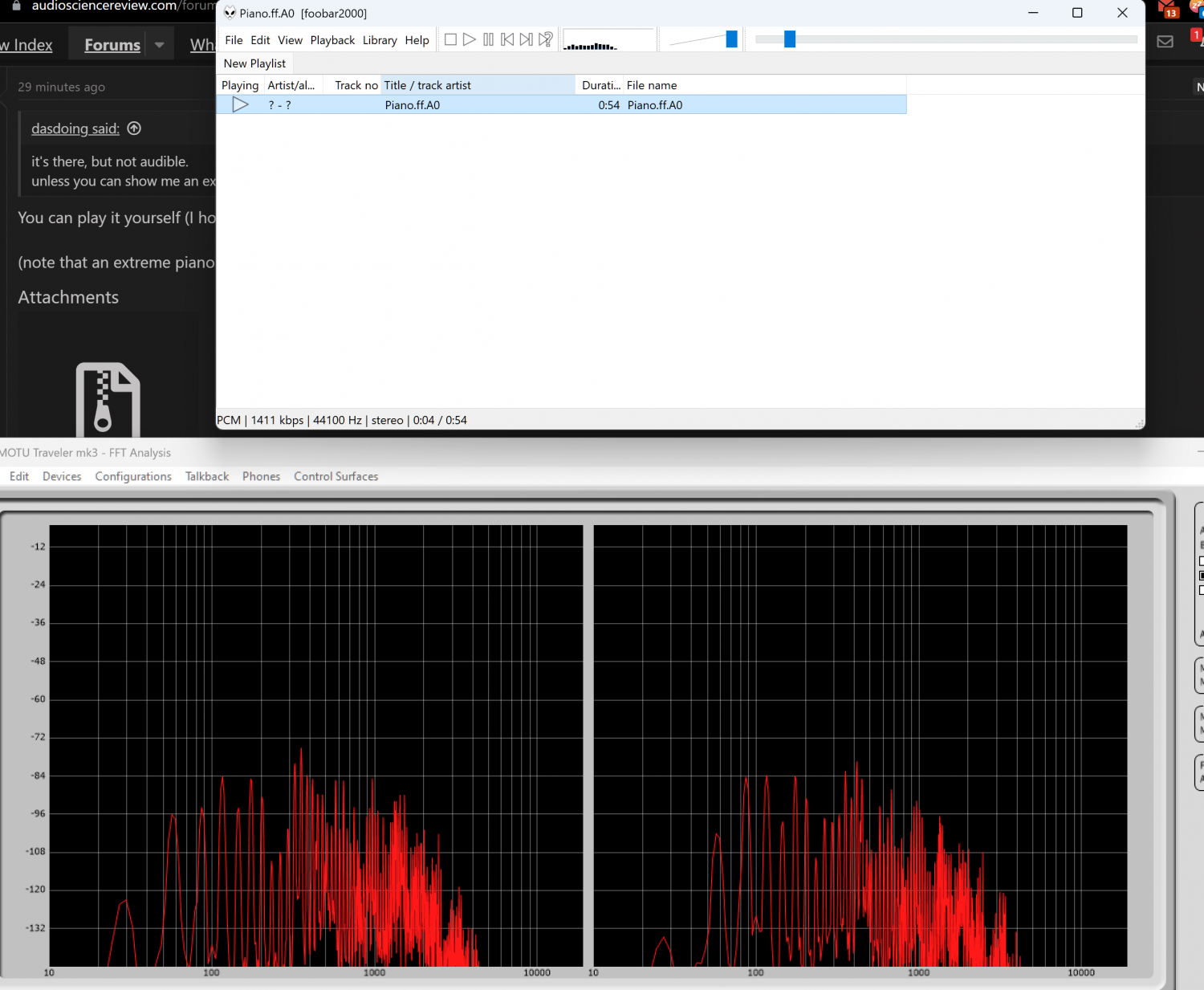Sort by Duration column header

[600, 85]
